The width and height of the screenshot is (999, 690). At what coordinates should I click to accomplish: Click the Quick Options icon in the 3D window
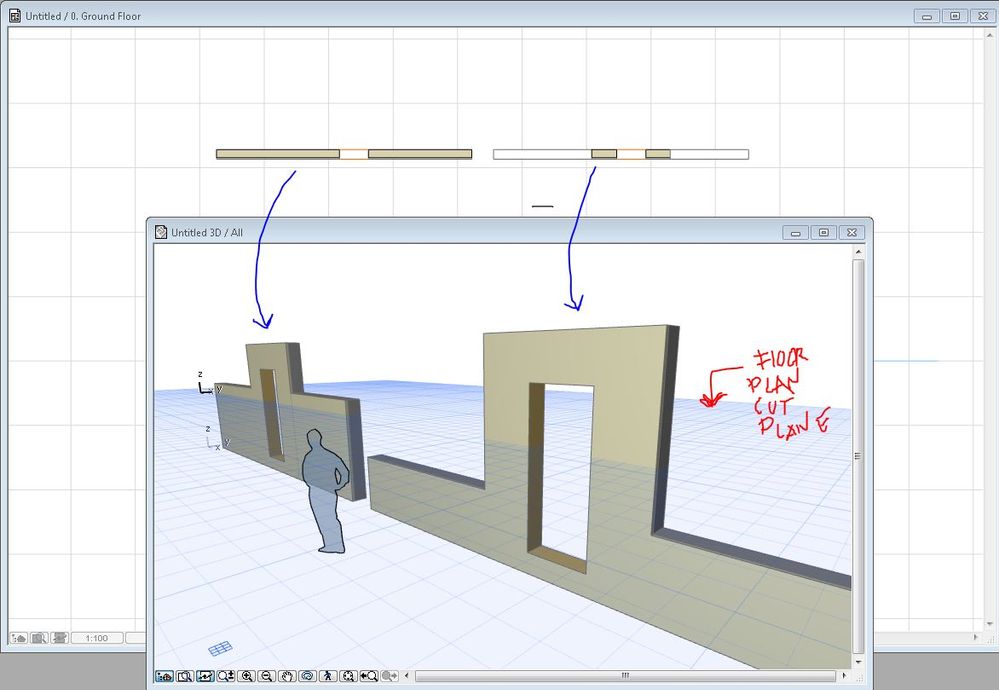[165, 677]
